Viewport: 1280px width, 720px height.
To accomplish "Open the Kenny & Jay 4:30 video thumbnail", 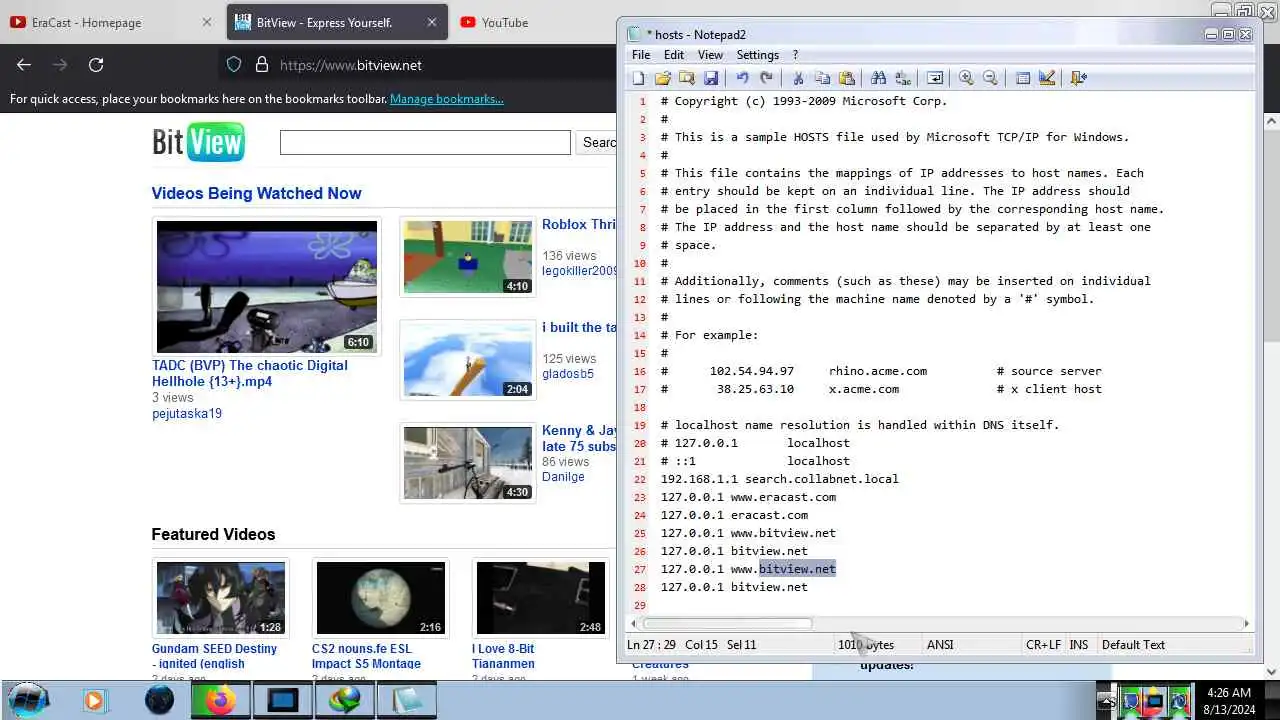I will click(x=468, y=463).
